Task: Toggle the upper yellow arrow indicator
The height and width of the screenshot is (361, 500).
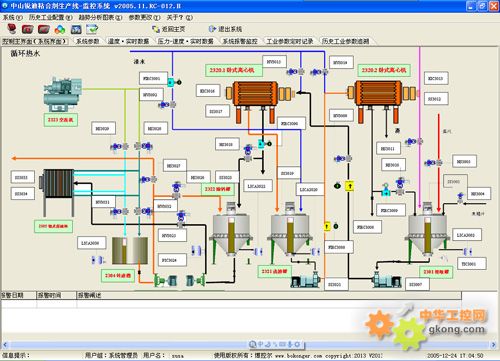Action: click(349, 186)
